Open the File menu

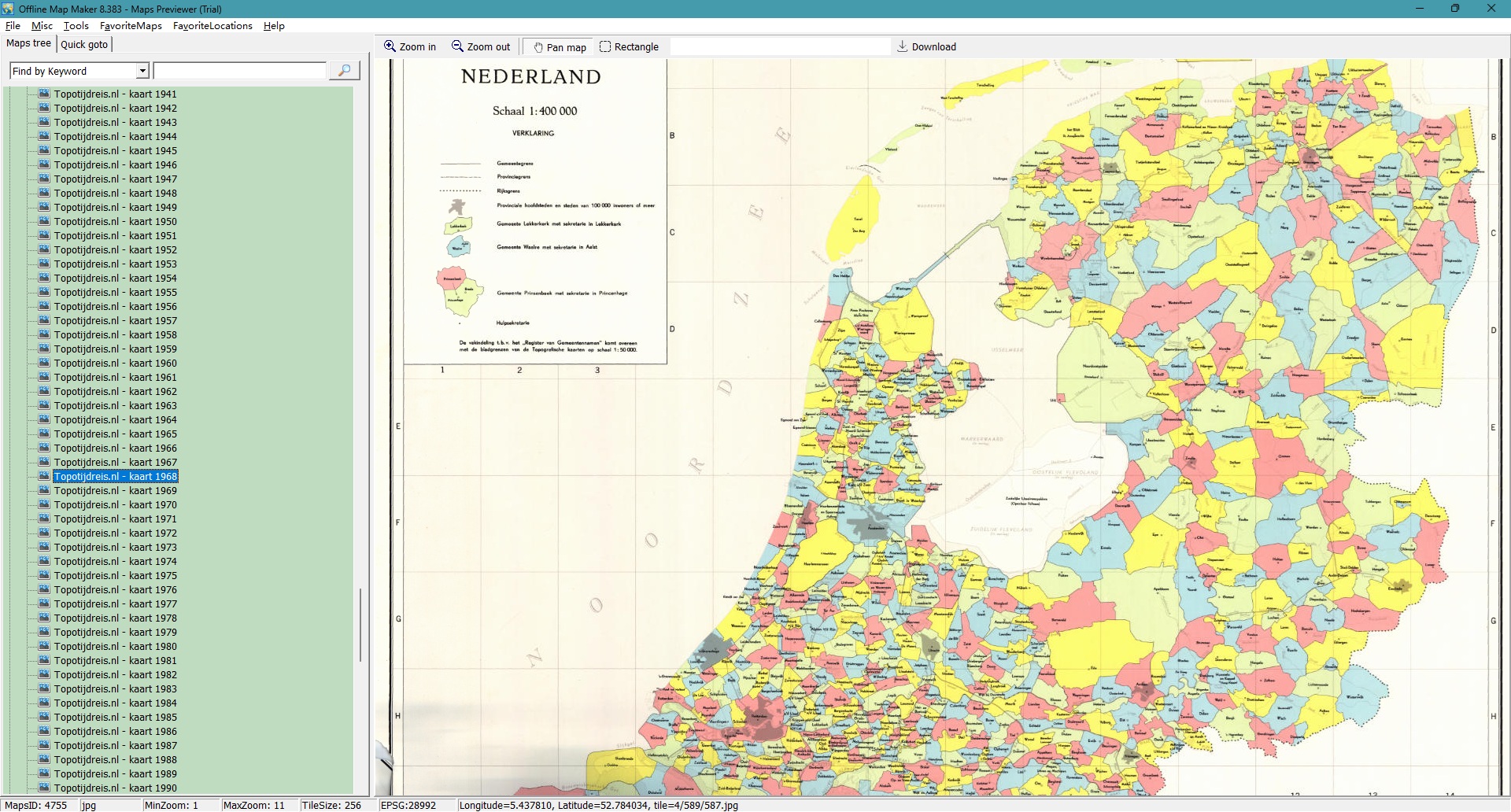(13, 26)
